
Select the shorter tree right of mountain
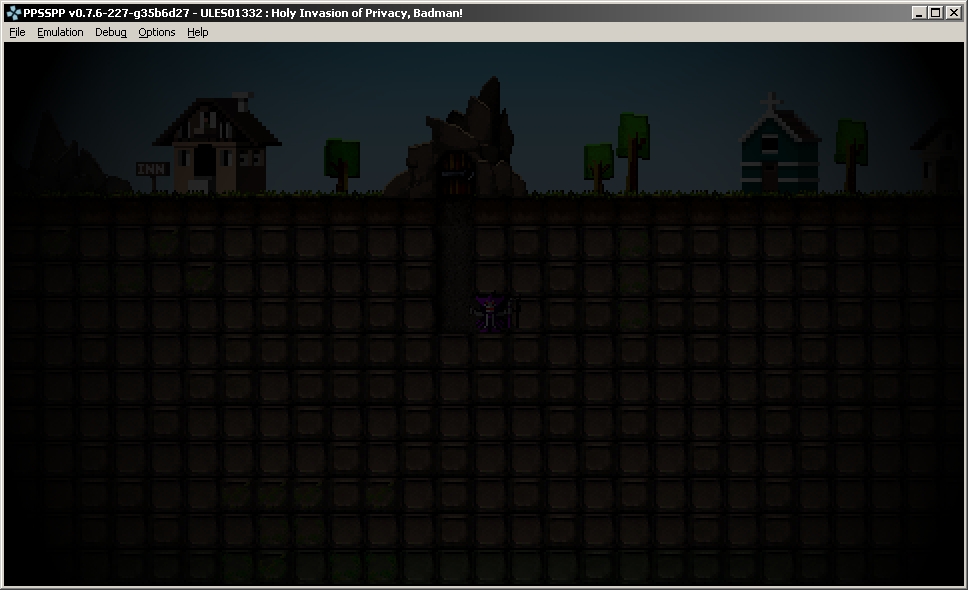click(x=598, y=165)
